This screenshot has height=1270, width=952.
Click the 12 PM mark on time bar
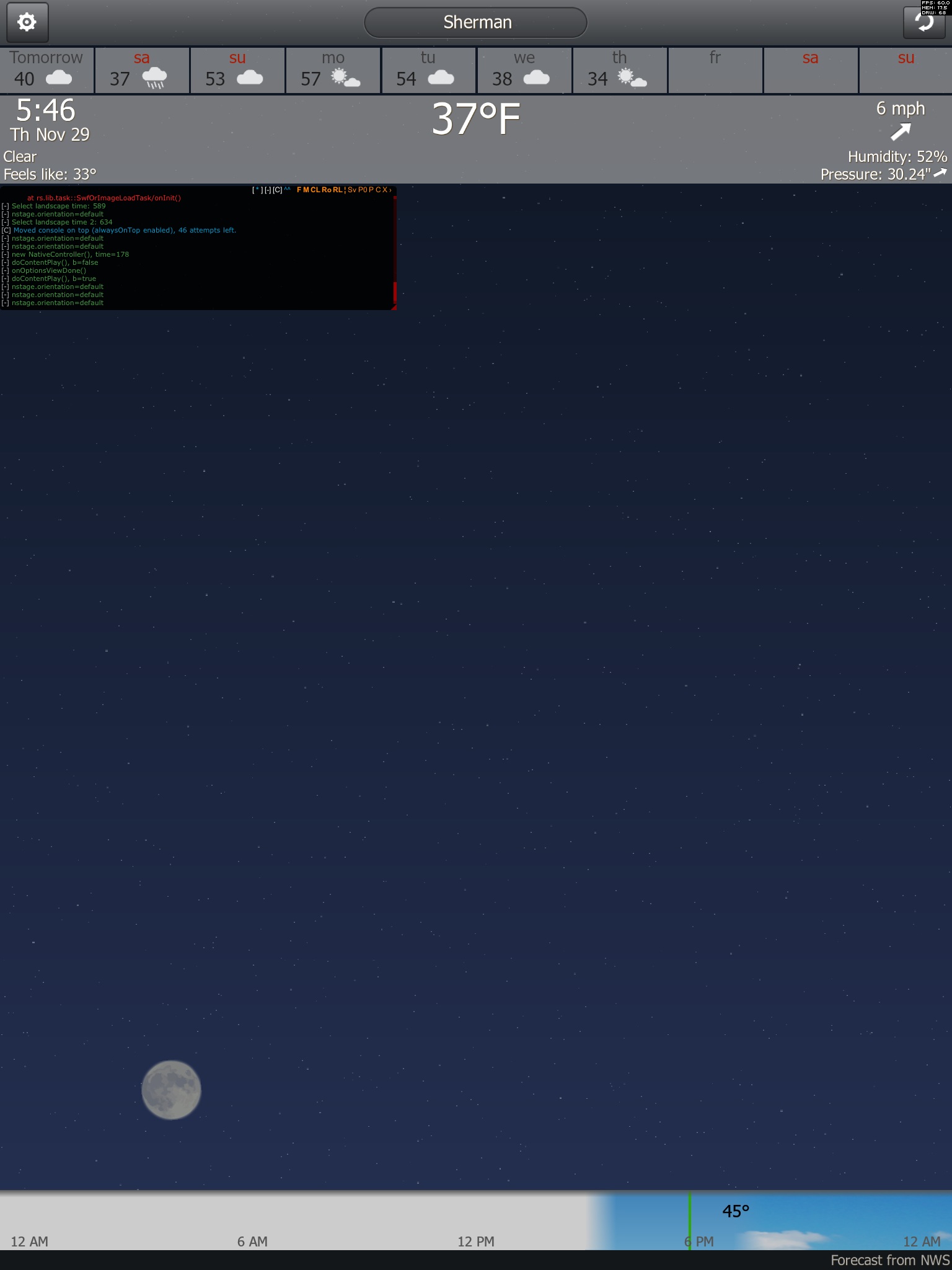click(x=475, y=1241)
